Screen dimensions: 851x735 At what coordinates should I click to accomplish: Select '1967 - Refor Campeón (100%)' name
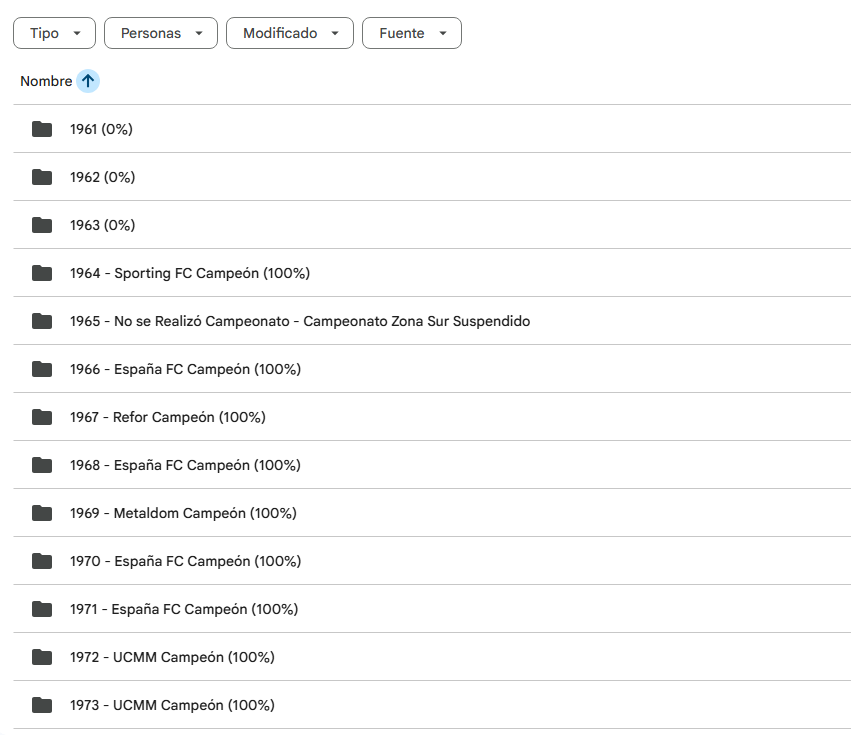tap(168, 417)
